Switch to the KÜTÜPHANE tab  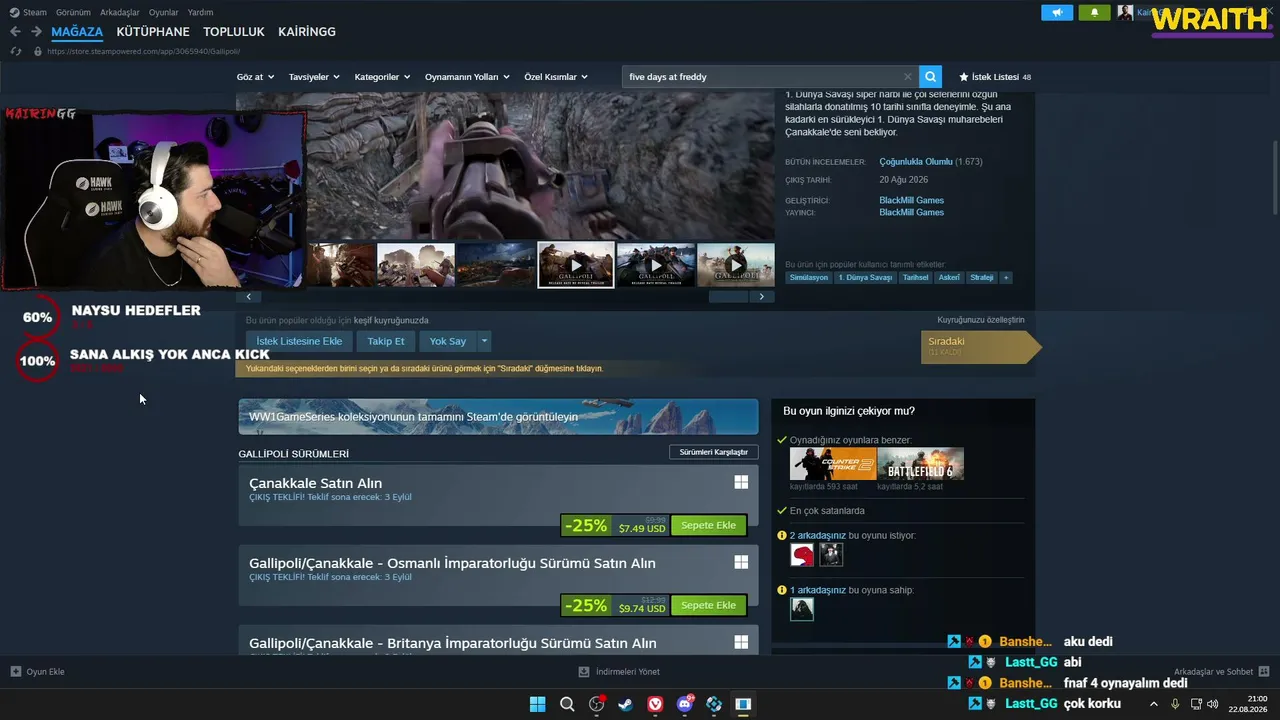(x=153, y=32)
